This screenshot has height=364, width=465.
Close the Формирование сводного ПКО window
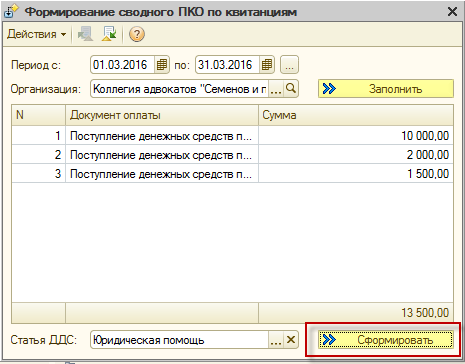[x=452, y=12]
